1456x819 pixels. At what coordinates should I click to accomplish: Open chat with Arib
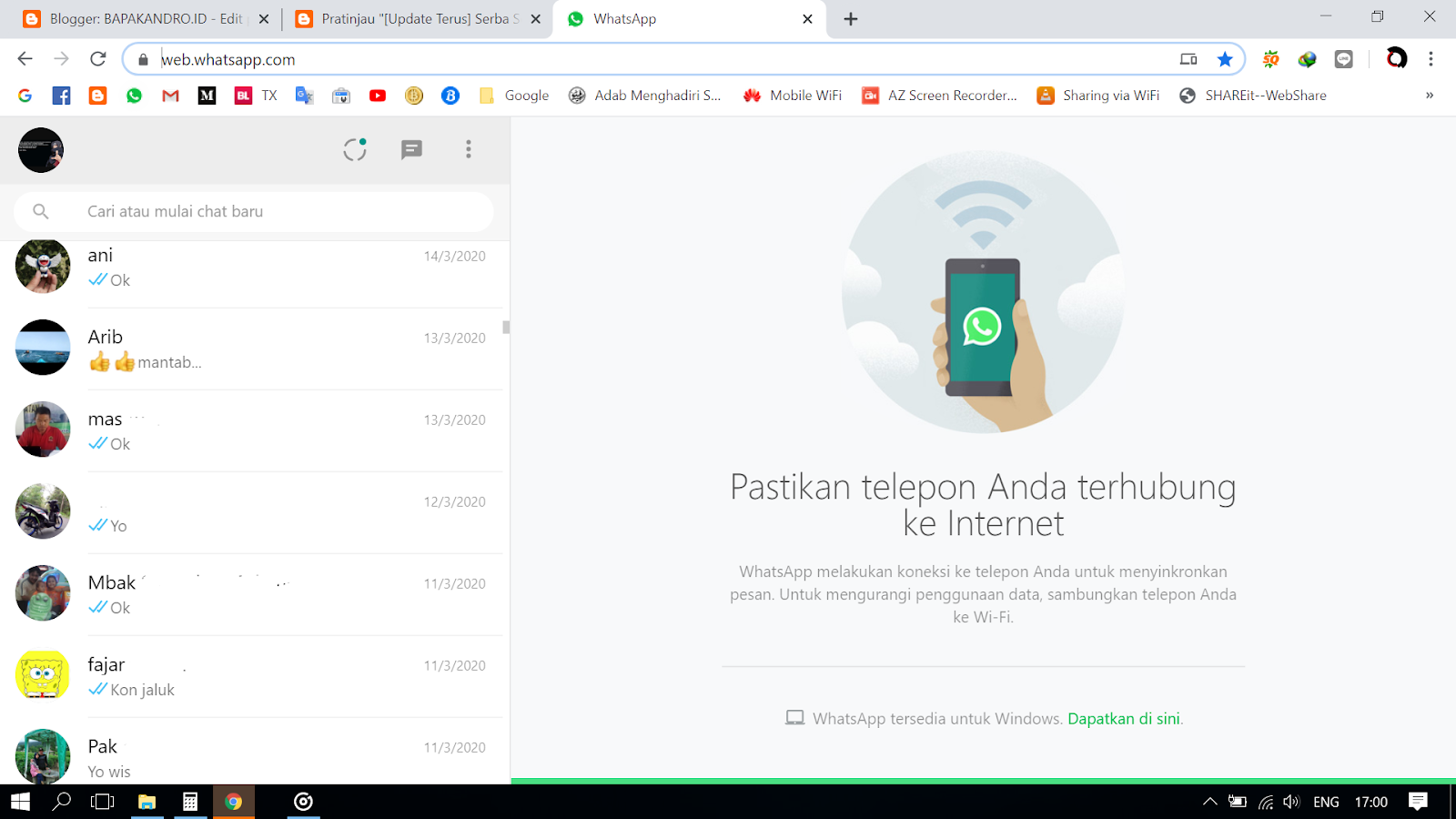[x=255, y=349]
